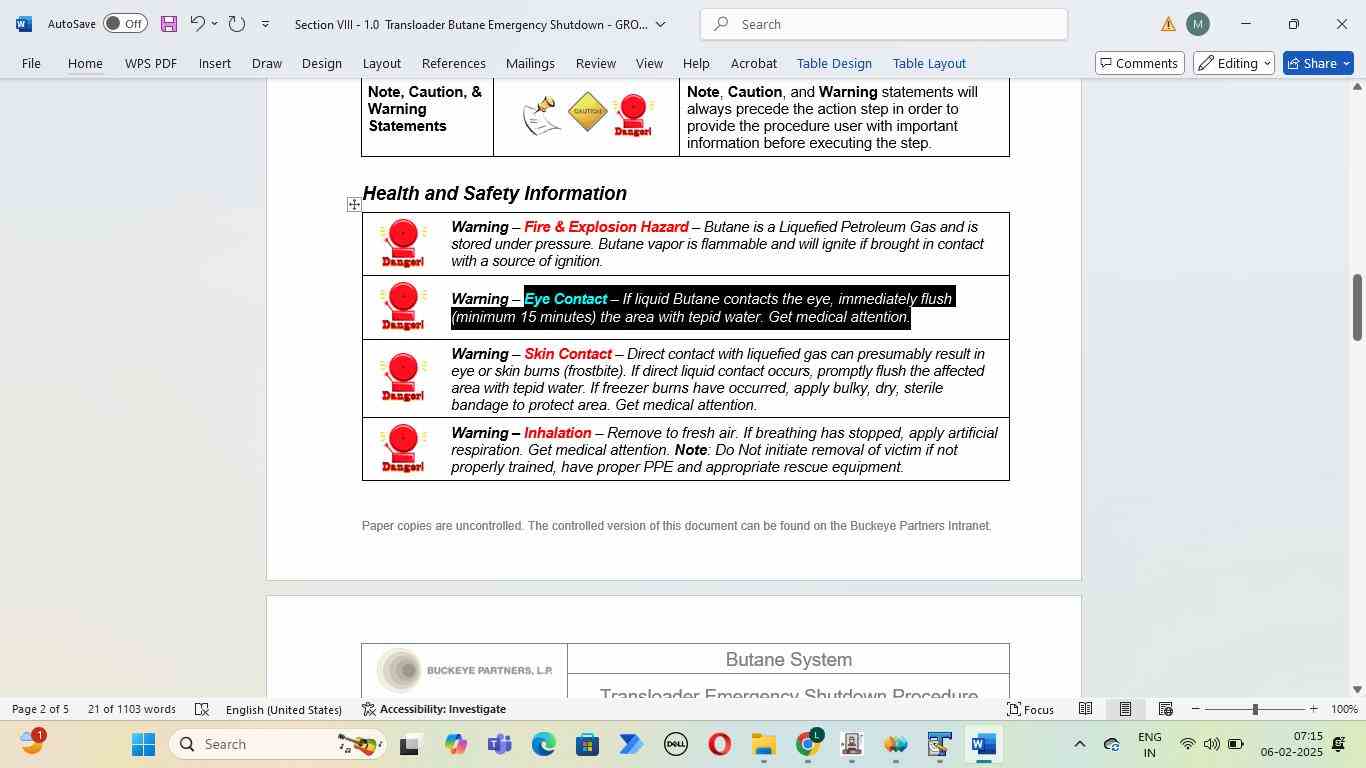Open the Help tab

click(x=696, y=63)
